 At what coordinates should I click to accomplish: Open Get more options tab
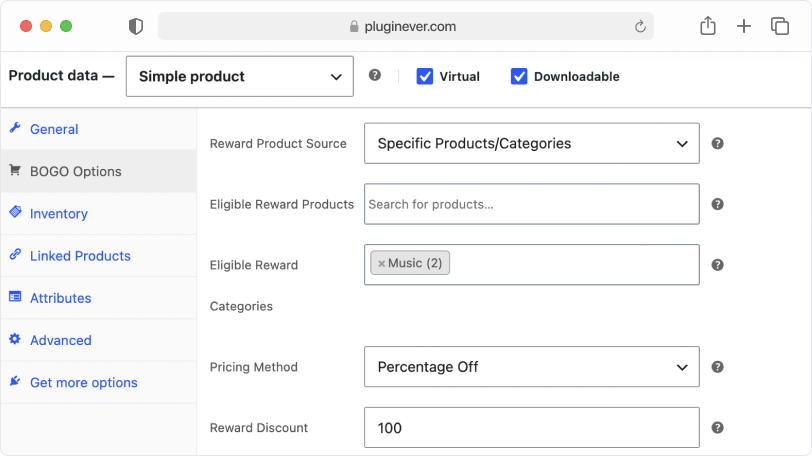pyautogui.click(x=98, y=383)
